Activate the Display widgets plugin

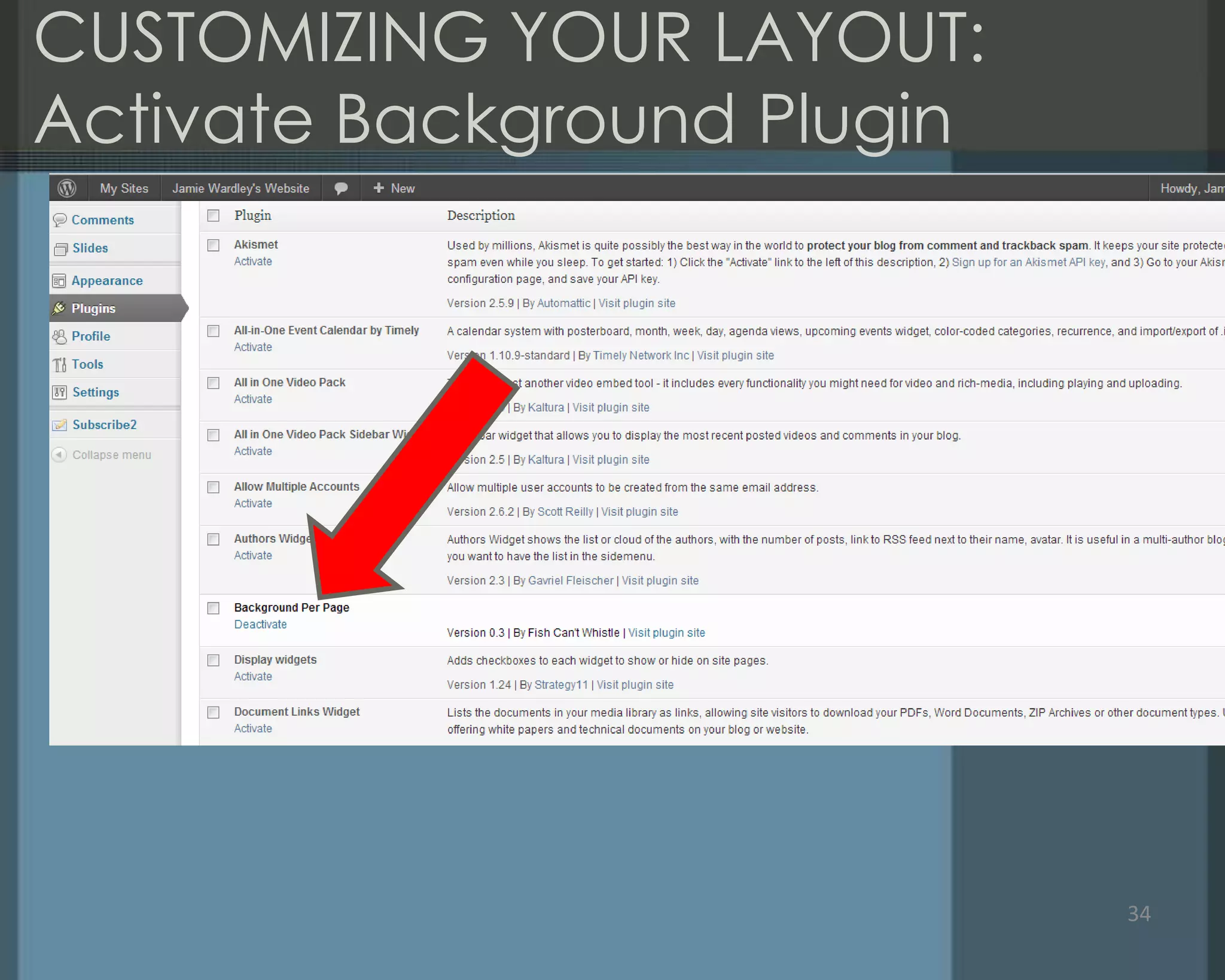pos(253,676)
